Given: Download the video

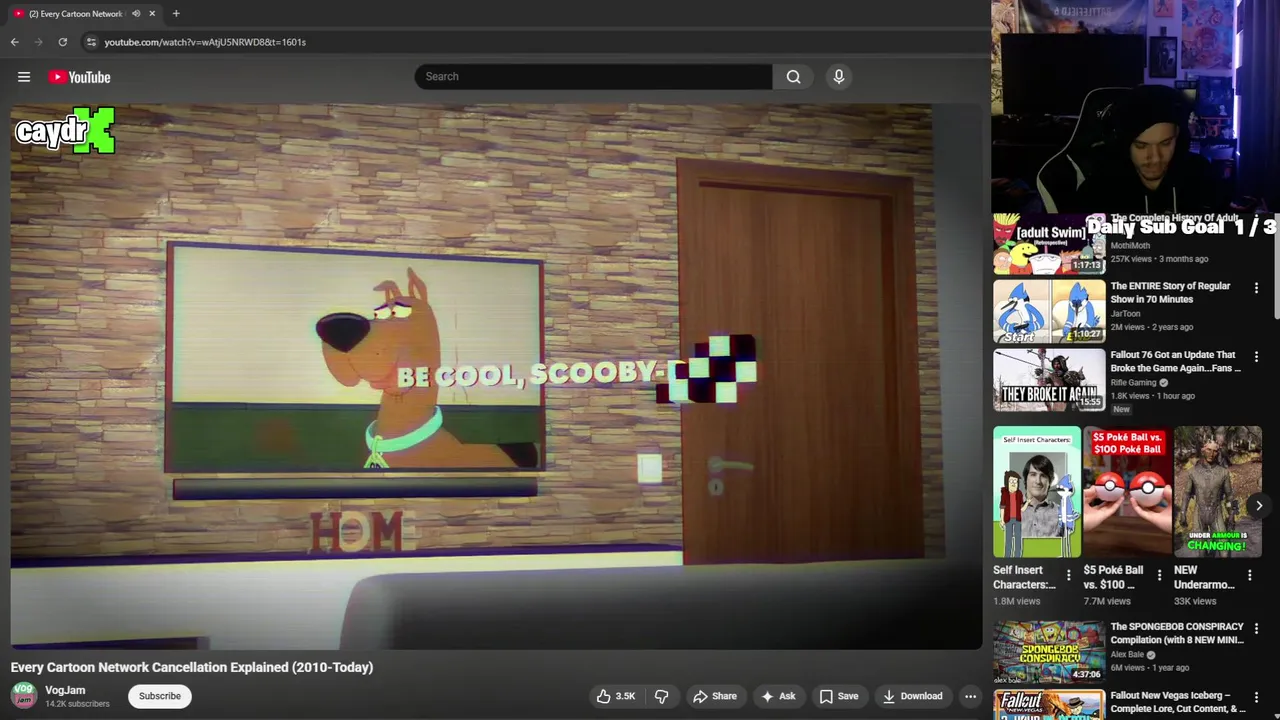Looking at the screenshot, I should point(912,696).
